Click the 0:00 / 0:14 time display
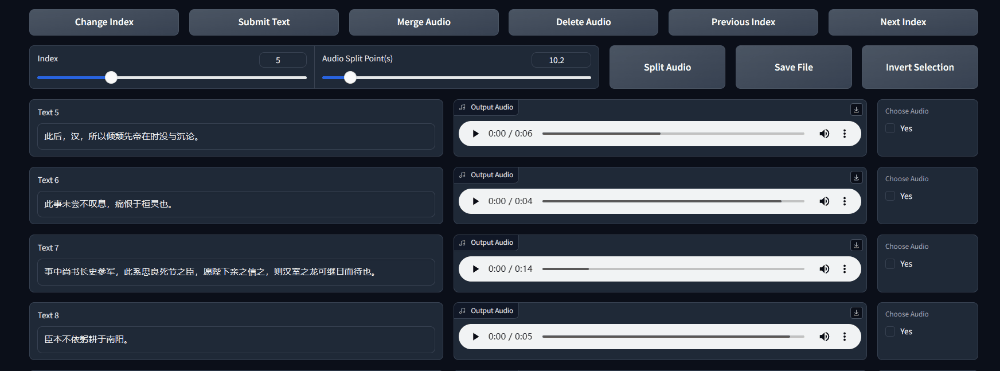The image size is (1000, 371). (510, 269)
